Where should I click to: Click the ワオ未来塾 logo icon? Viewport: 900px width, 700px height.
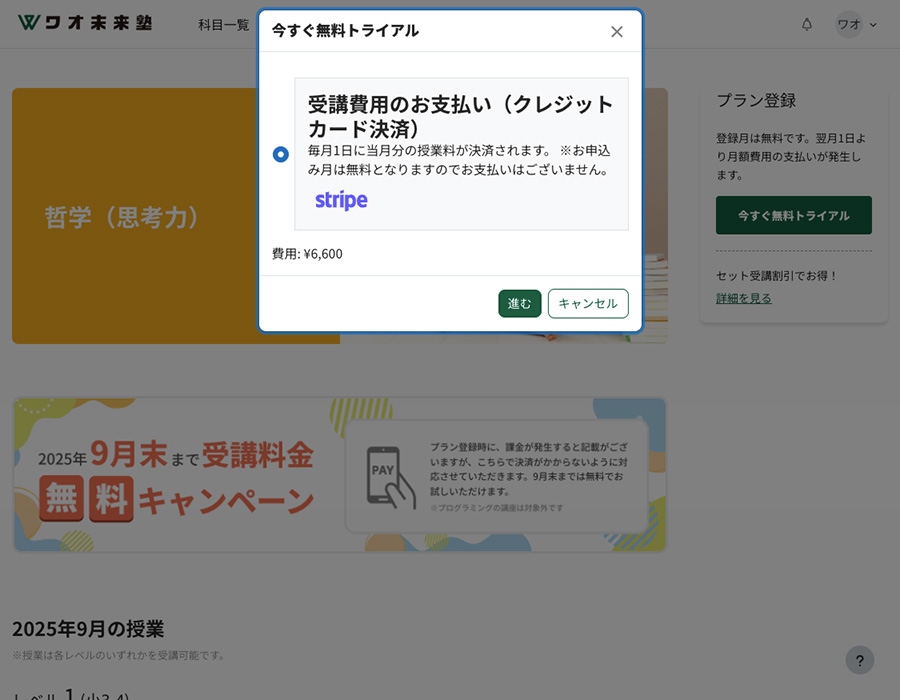[30, 22]
